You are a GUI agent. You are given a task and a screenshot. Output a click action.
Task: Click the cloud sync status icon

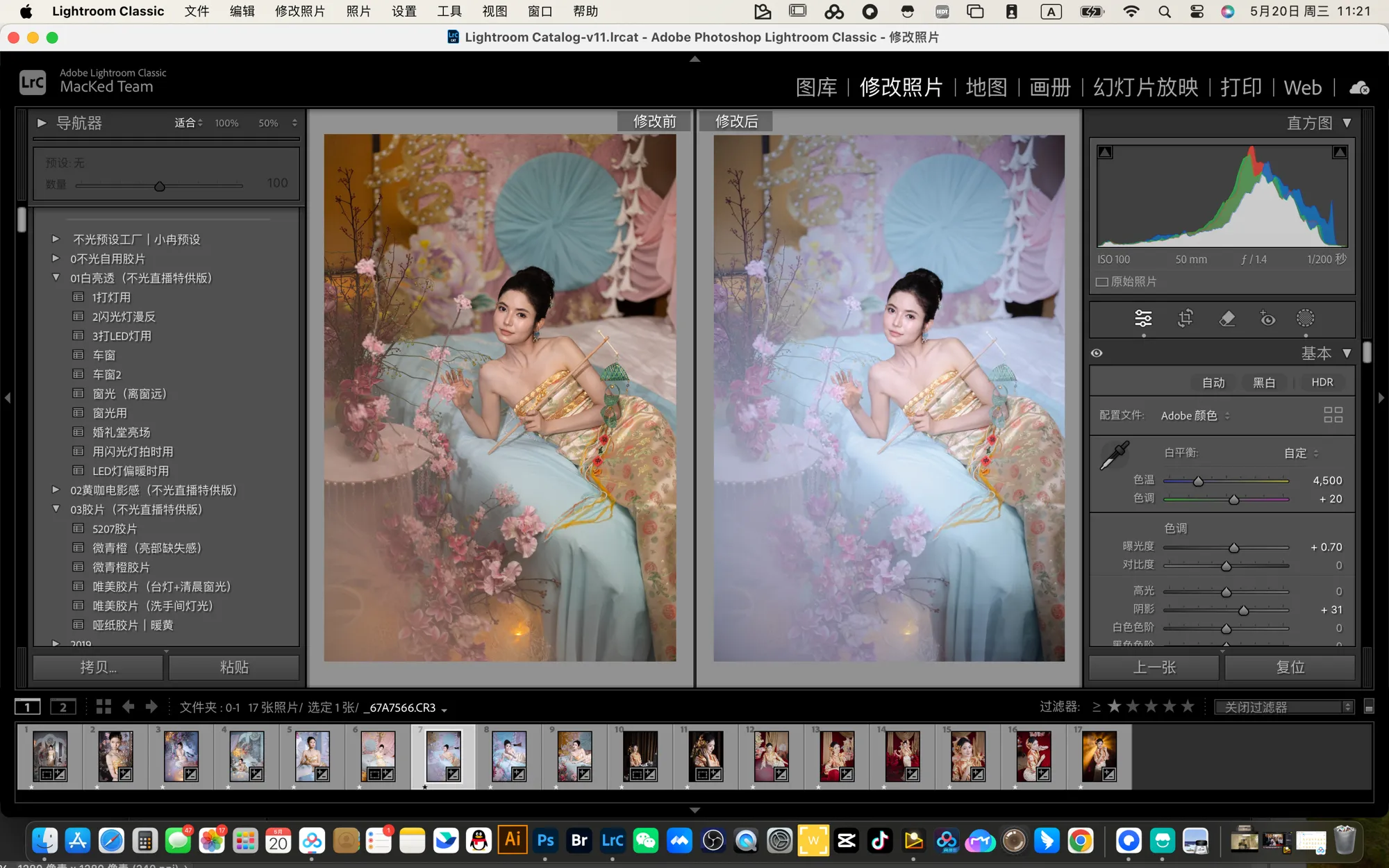click(1359, 87)
